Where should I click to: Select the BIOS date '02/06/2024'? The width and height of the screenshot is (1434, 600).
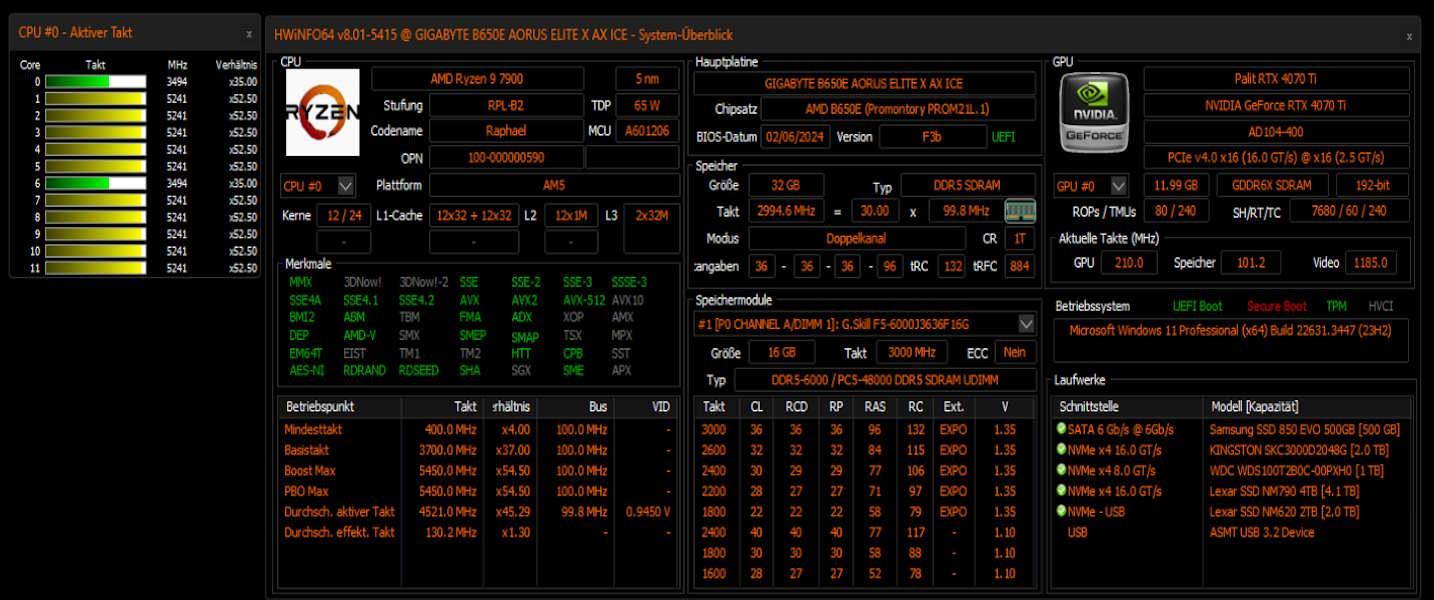coord(795,136)
